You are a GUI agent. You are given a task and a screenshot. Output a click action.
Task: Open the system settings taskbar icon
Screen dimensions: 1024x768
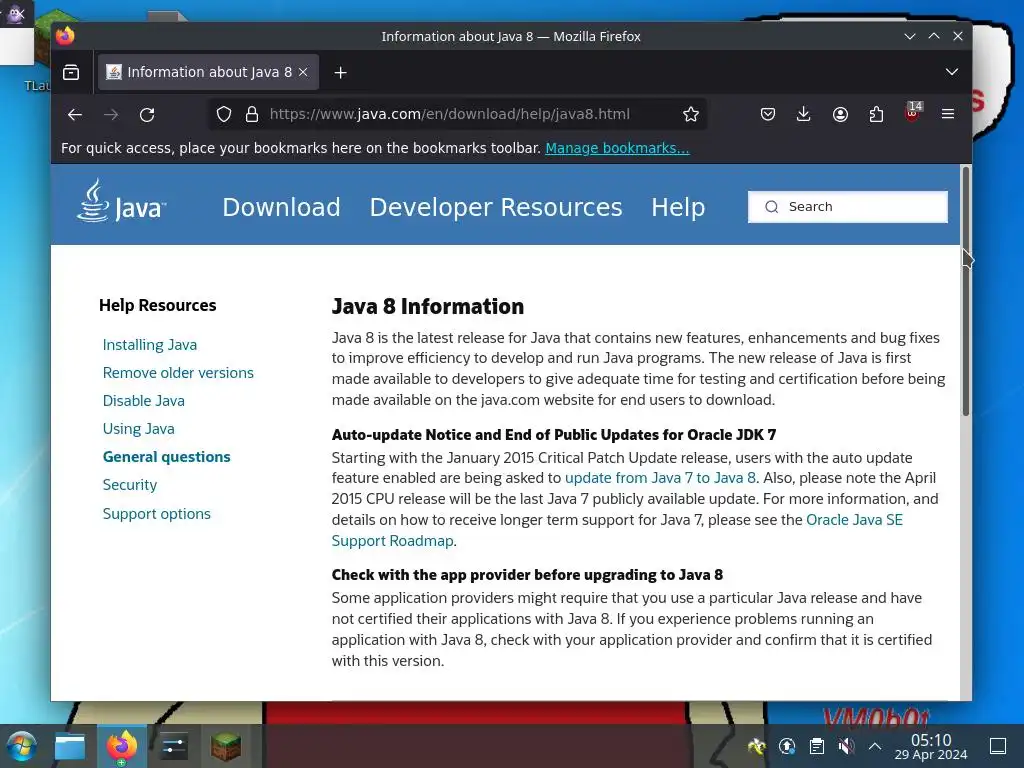(x=174, y=746)
